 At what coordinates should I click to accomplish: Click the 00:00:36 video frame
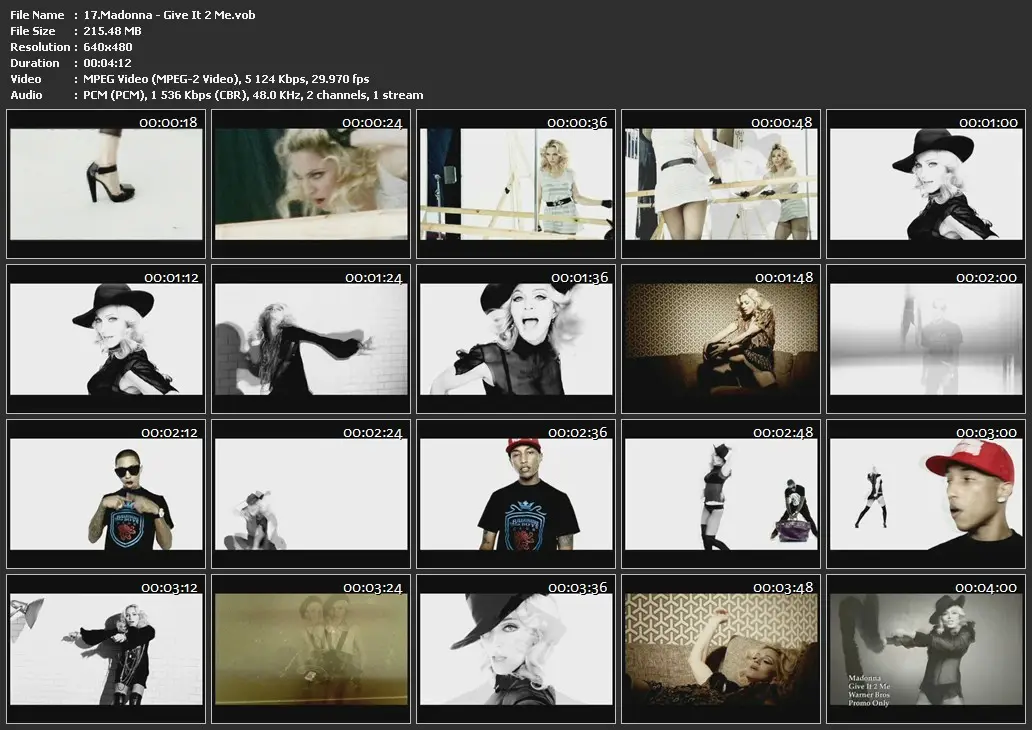516,184
